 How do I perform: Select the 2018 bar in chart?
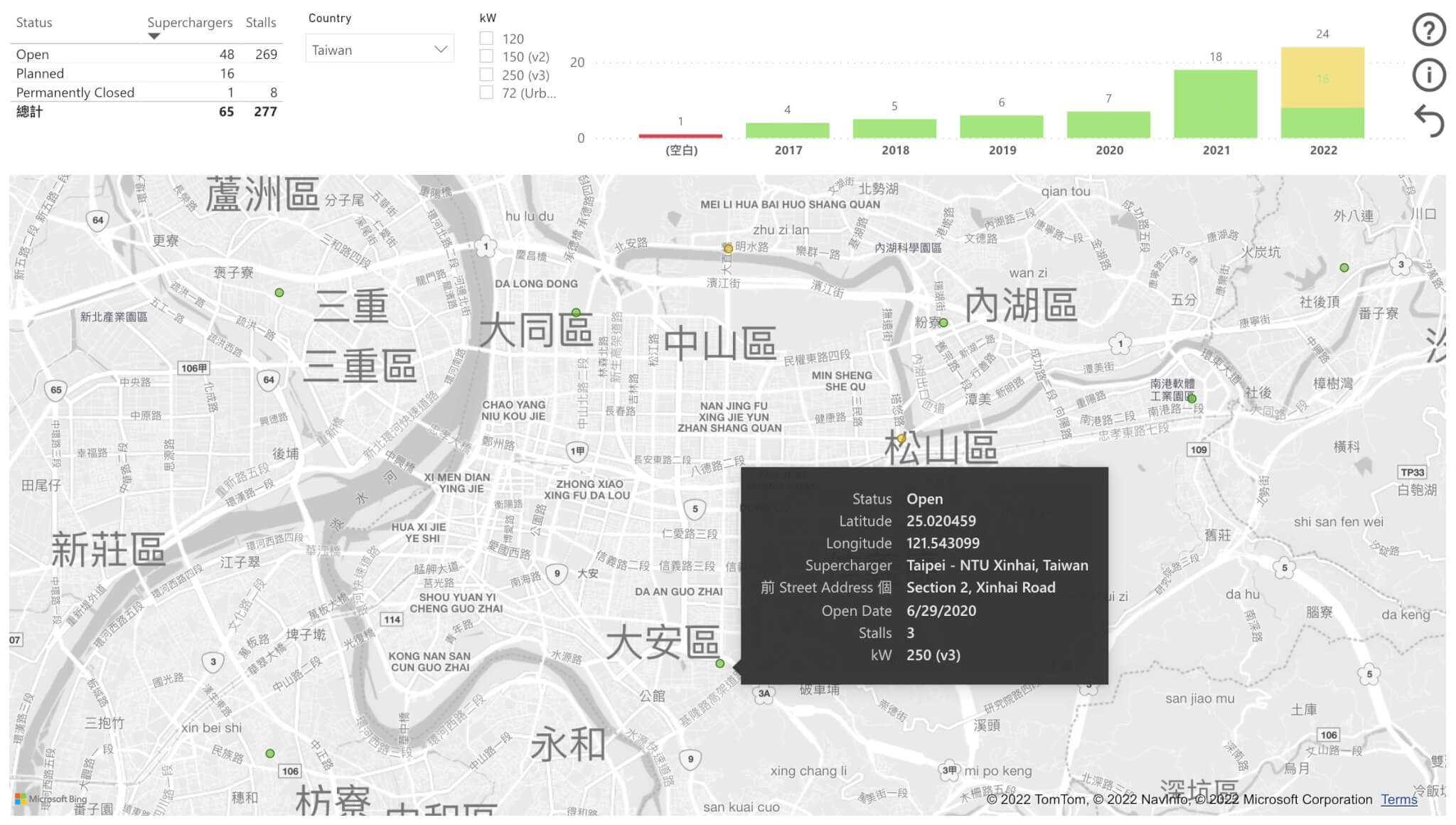(894, 128)
